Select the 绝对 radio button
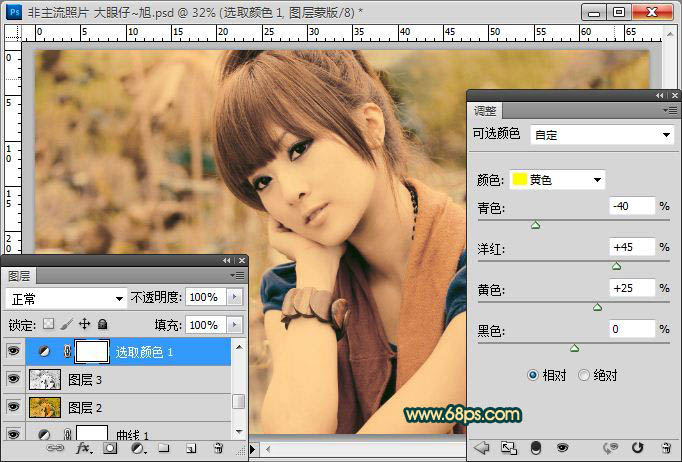 tap(584, 375)
